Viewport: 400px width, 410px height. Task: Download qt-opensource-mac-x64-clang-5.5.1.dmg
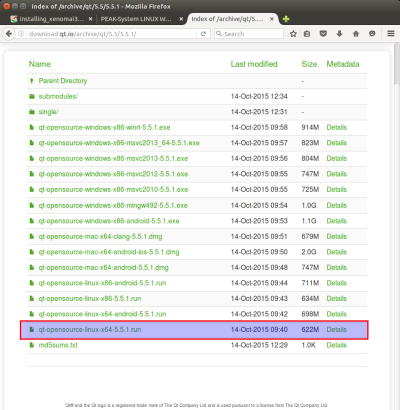tap(100, 236)
